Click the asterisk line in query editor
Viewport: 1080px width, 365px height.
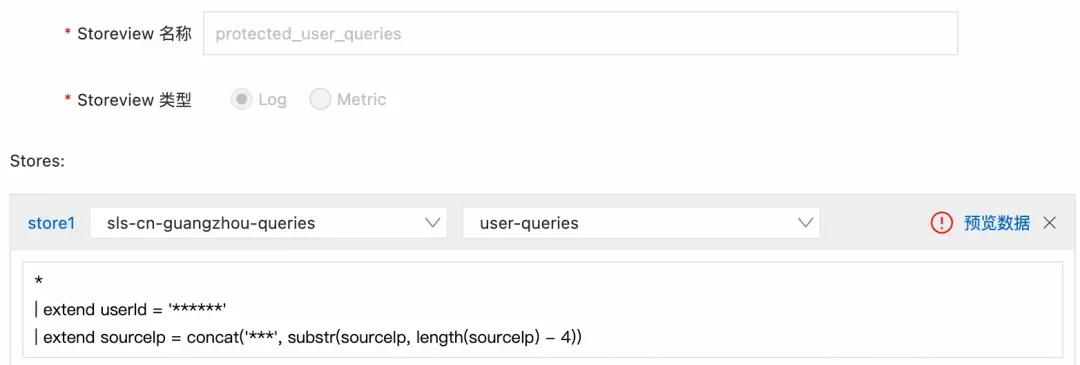[39, 282]
